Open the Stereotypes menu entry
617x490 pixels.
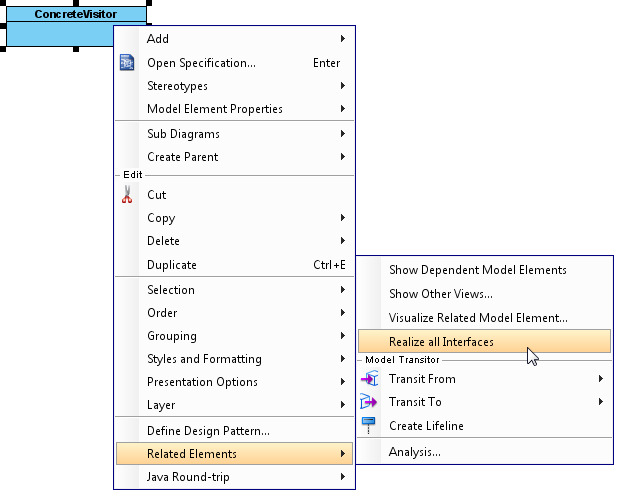(x=235, y=85)
